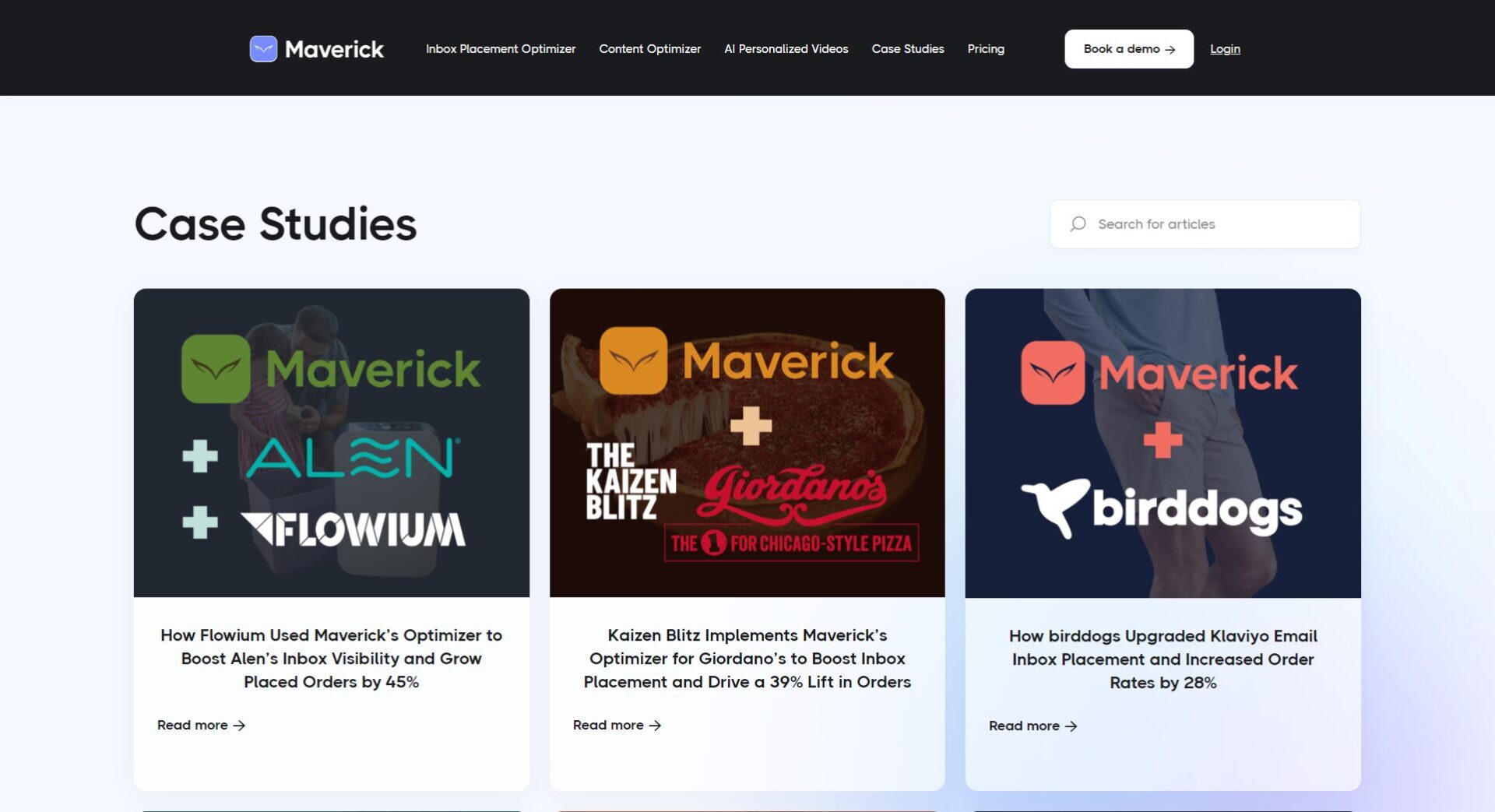Image resolution: width=1495 pixels, height=812 pixels.
Task: Open Inbox Placement Optimizer menu item
Action: pyautogui.click(x=500, y=49)
